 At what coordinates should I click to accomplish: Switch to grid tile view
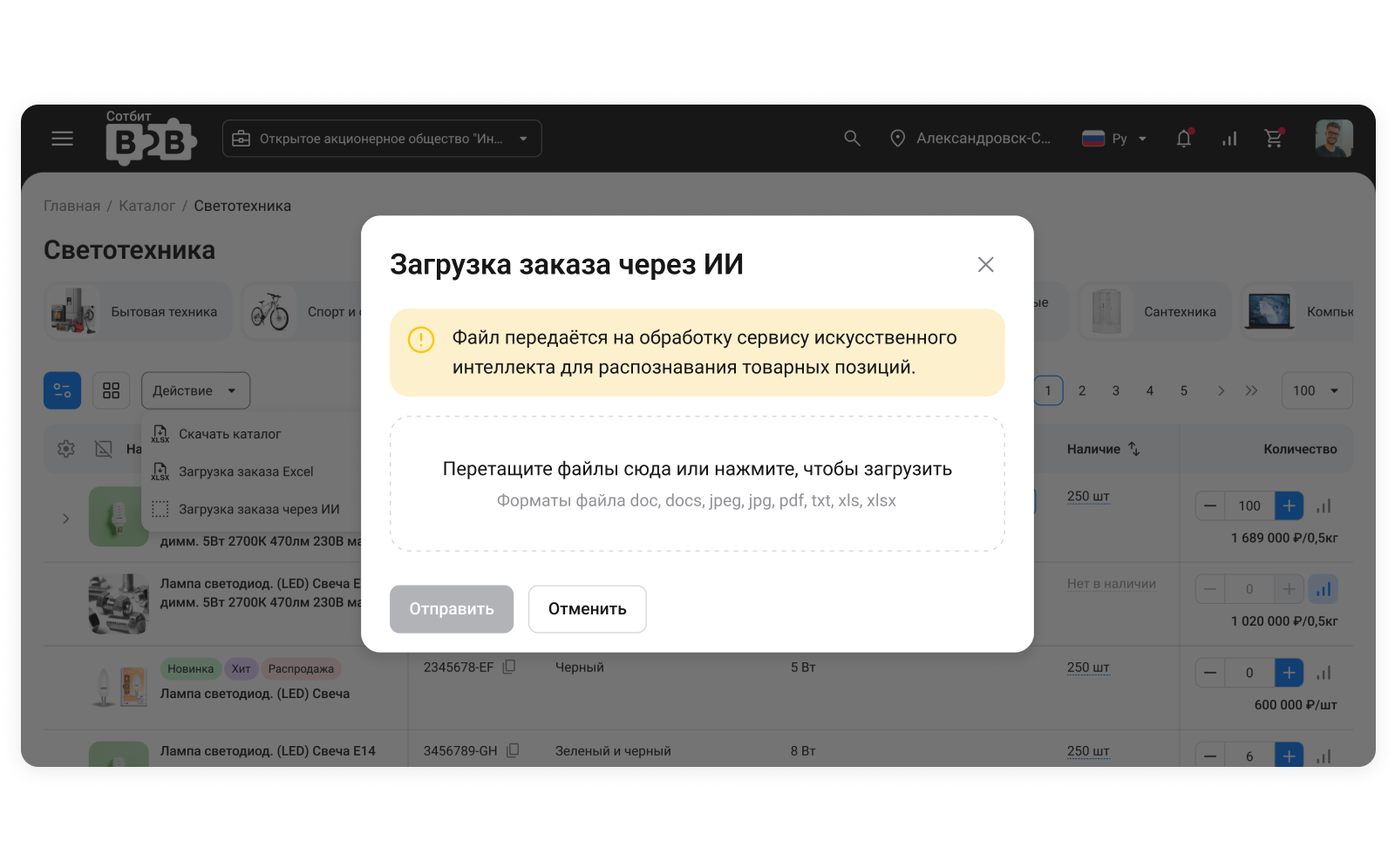[x=111, y=390]
